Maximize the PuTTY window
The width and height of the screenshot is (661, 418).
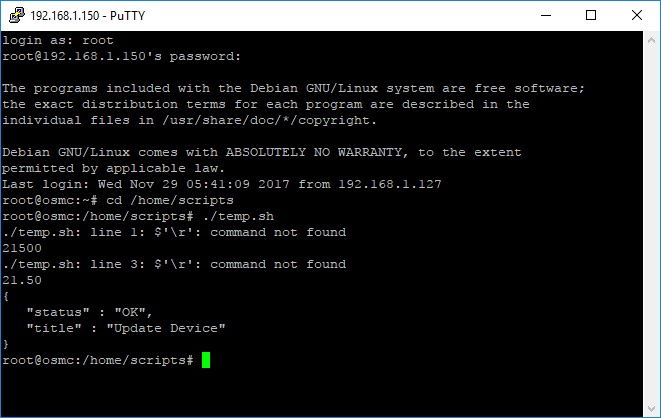[x=591, y=16]
